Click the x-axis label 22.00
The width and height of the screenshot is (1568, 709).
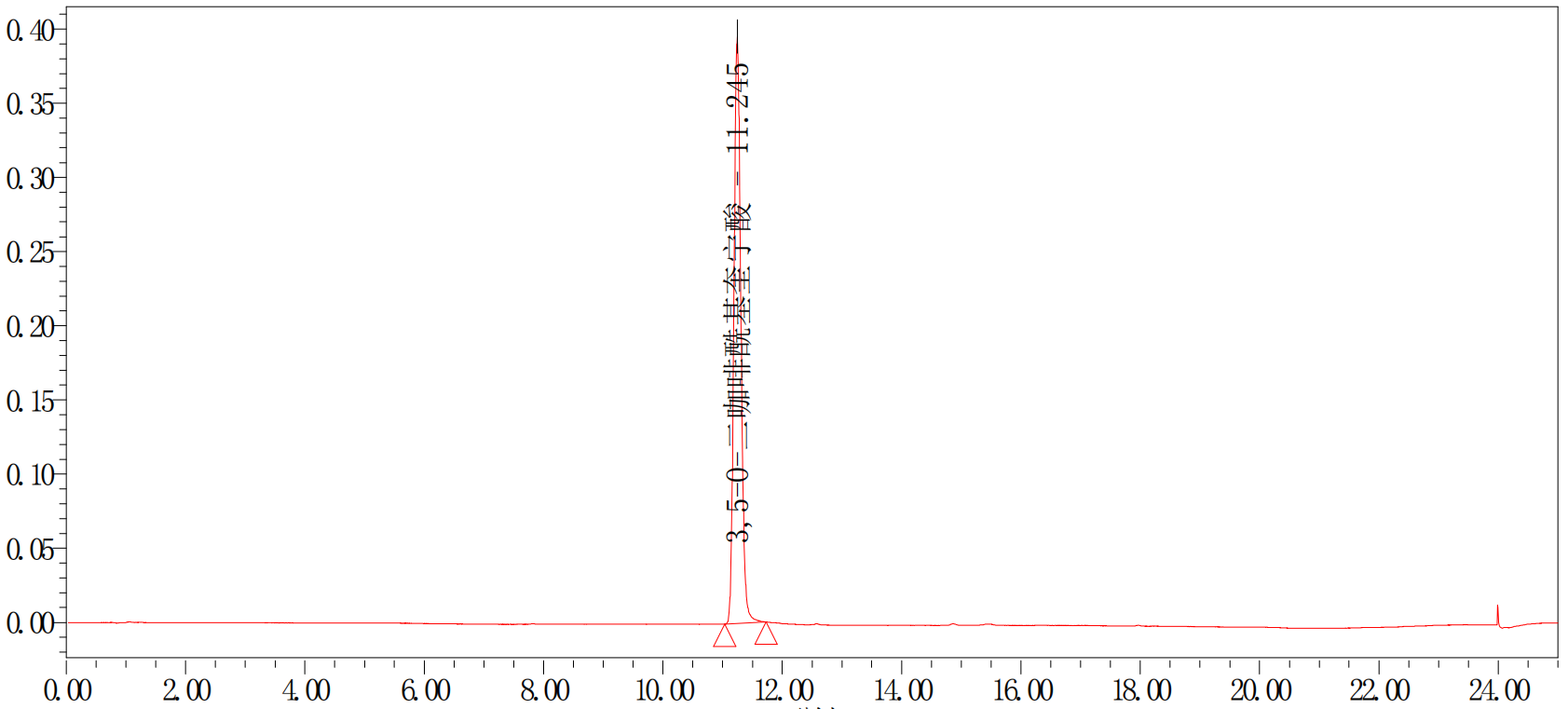[1380, 691]
